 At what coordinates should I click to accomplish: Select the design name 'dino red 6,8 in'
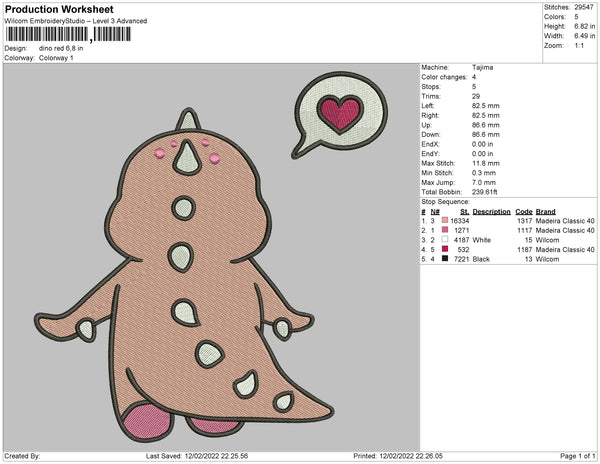[61, 49]
